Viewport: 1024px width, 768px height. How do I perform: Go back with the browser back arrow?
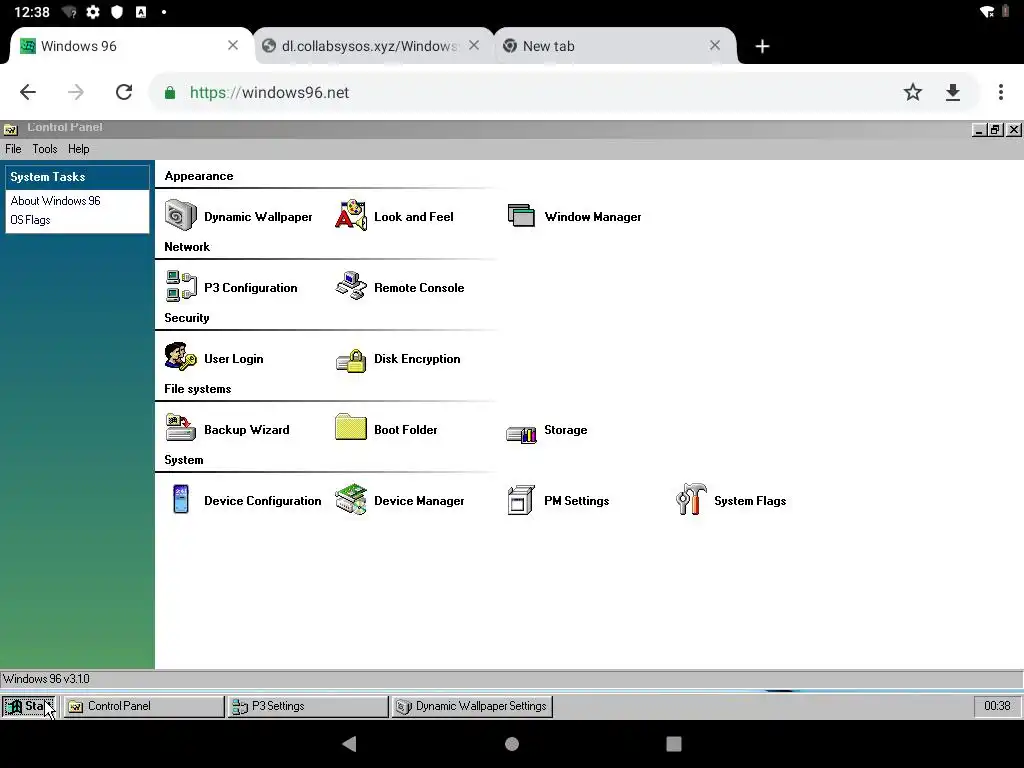[x=28, y=92]
